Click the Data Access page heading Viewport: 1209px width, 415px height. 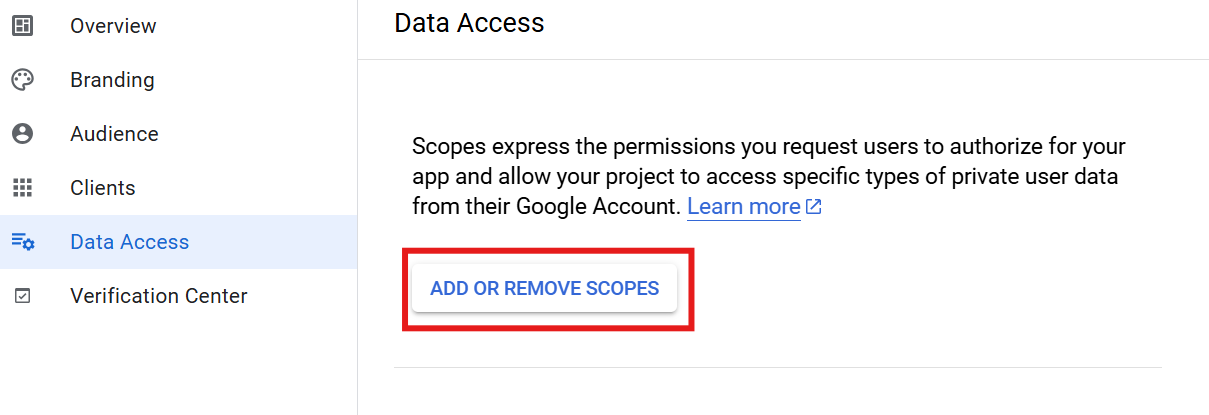pos(469,23)
